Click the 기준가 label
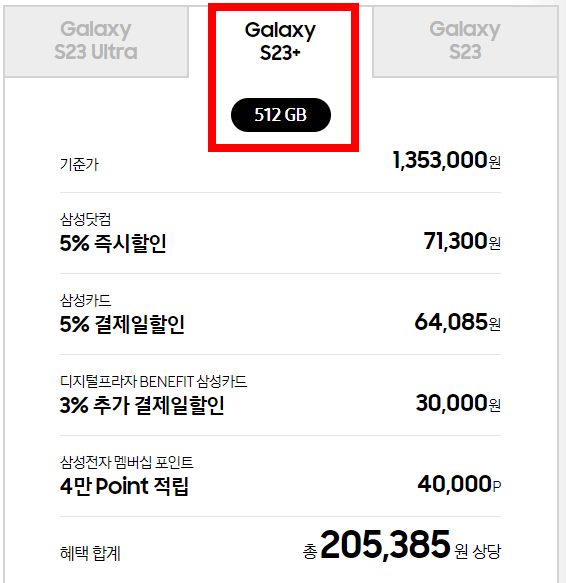Screen dimensions: 566x583 [79, 164]
